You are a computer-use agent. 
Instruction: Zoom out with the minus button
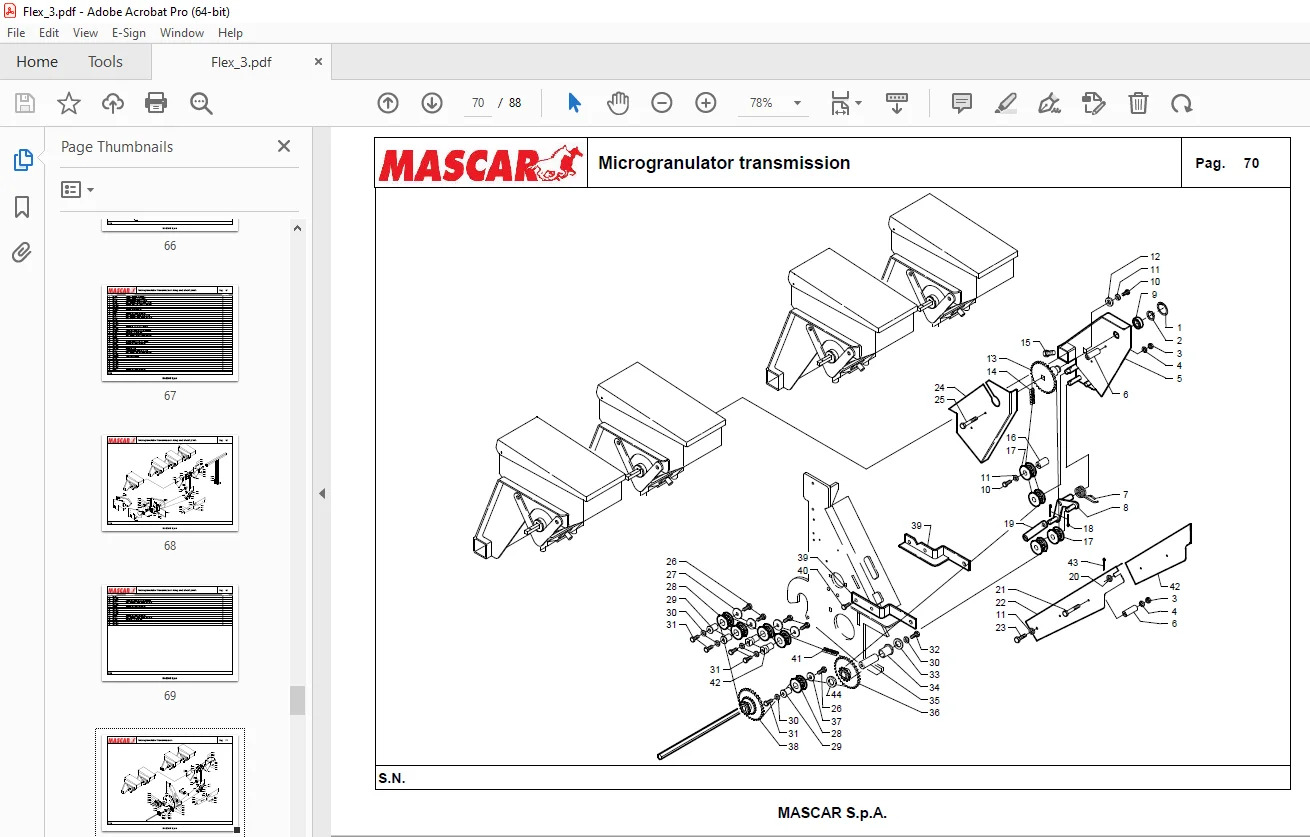pyautogui.click(x=662, y=103)
